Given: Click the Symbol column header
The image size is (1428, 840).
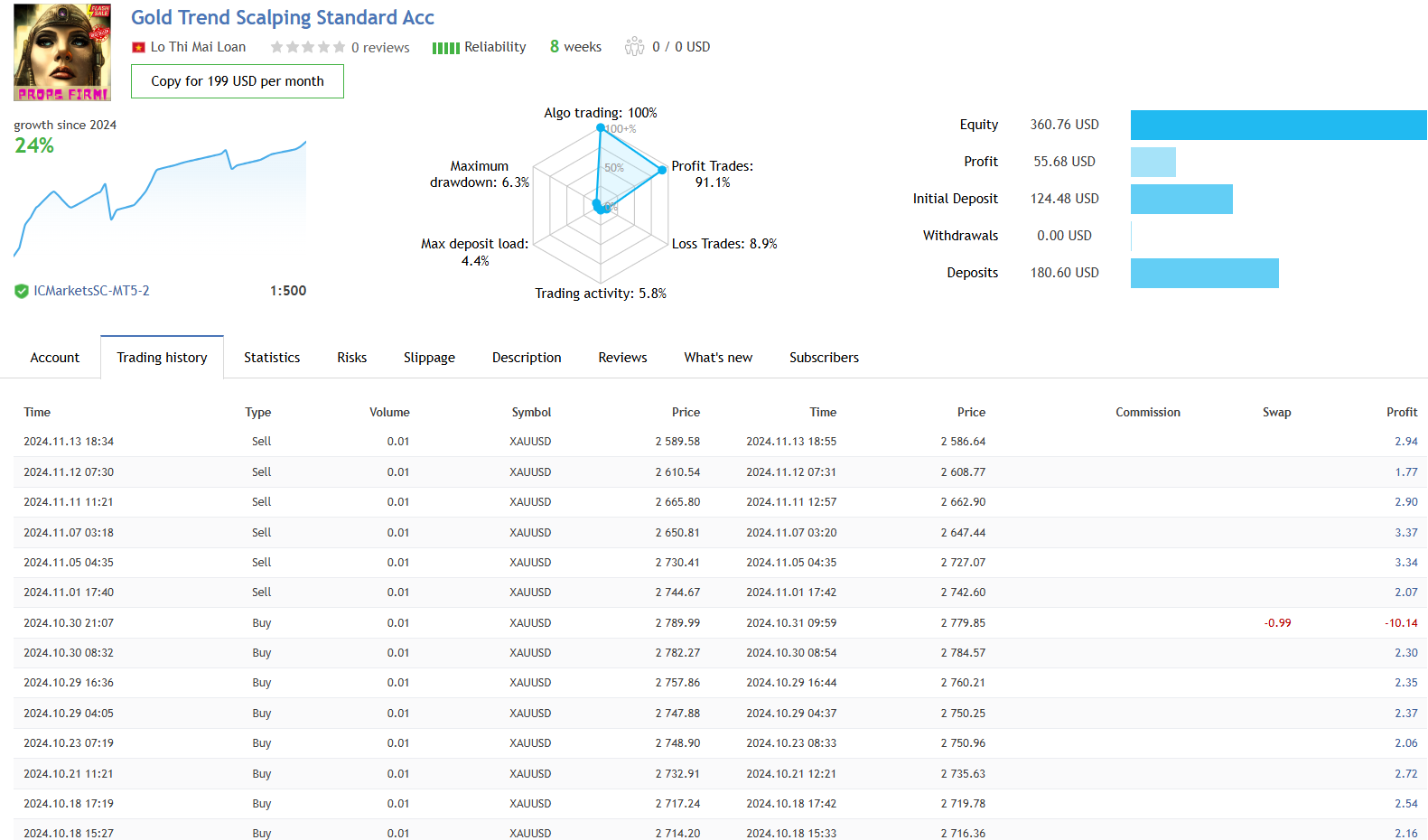Looking at the screenshot, I should click(531, 412).
